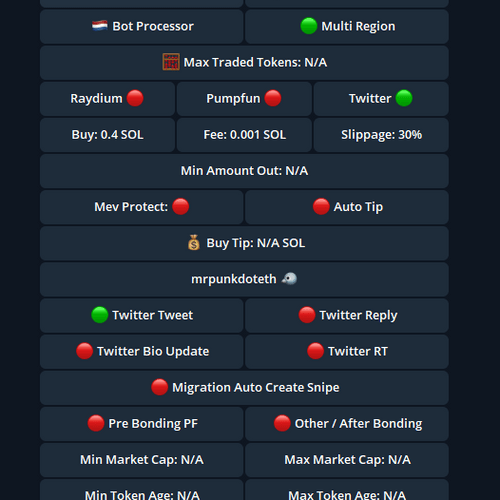500x500 pixels.
Task: Set the Buy: 0.4 SOL amount
Action: 107,135
